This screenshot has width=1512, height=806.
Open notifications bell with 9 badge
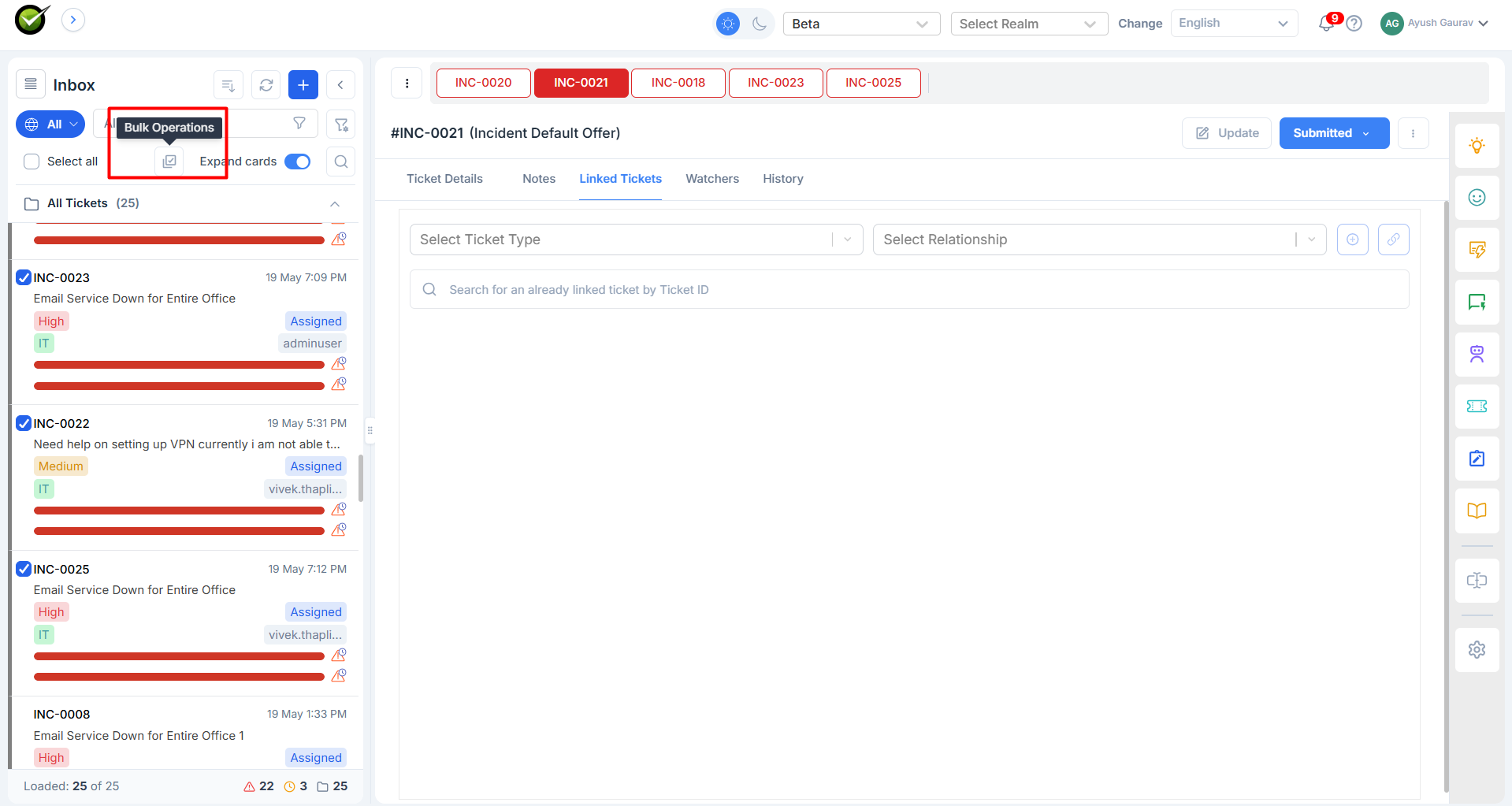click(1328, 22)
